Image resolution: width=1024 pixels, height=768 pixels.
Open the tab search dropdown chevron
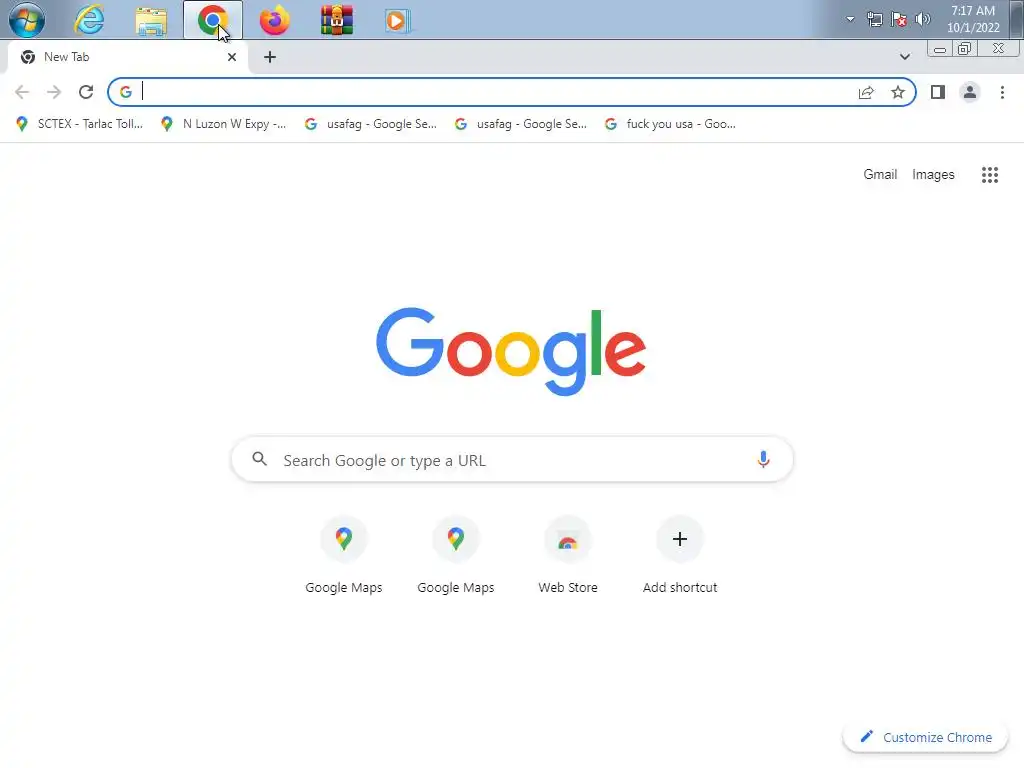[x=904, y=57]
